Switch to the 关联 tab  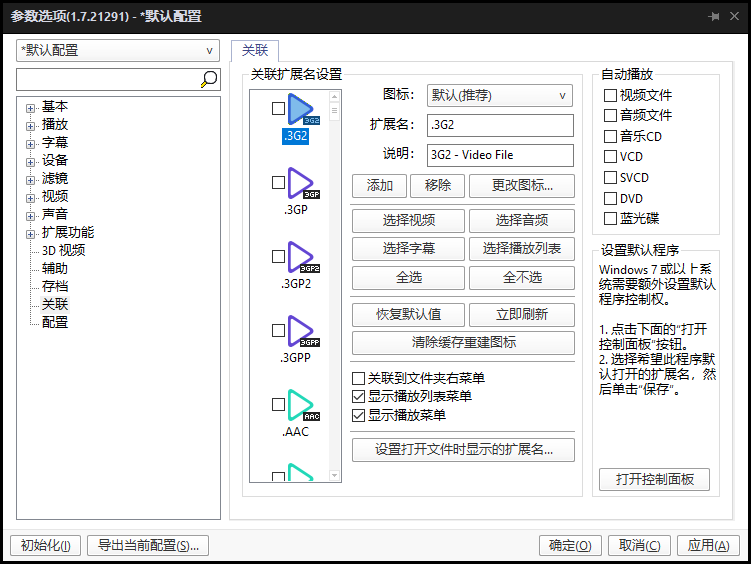tap(255, 51)
